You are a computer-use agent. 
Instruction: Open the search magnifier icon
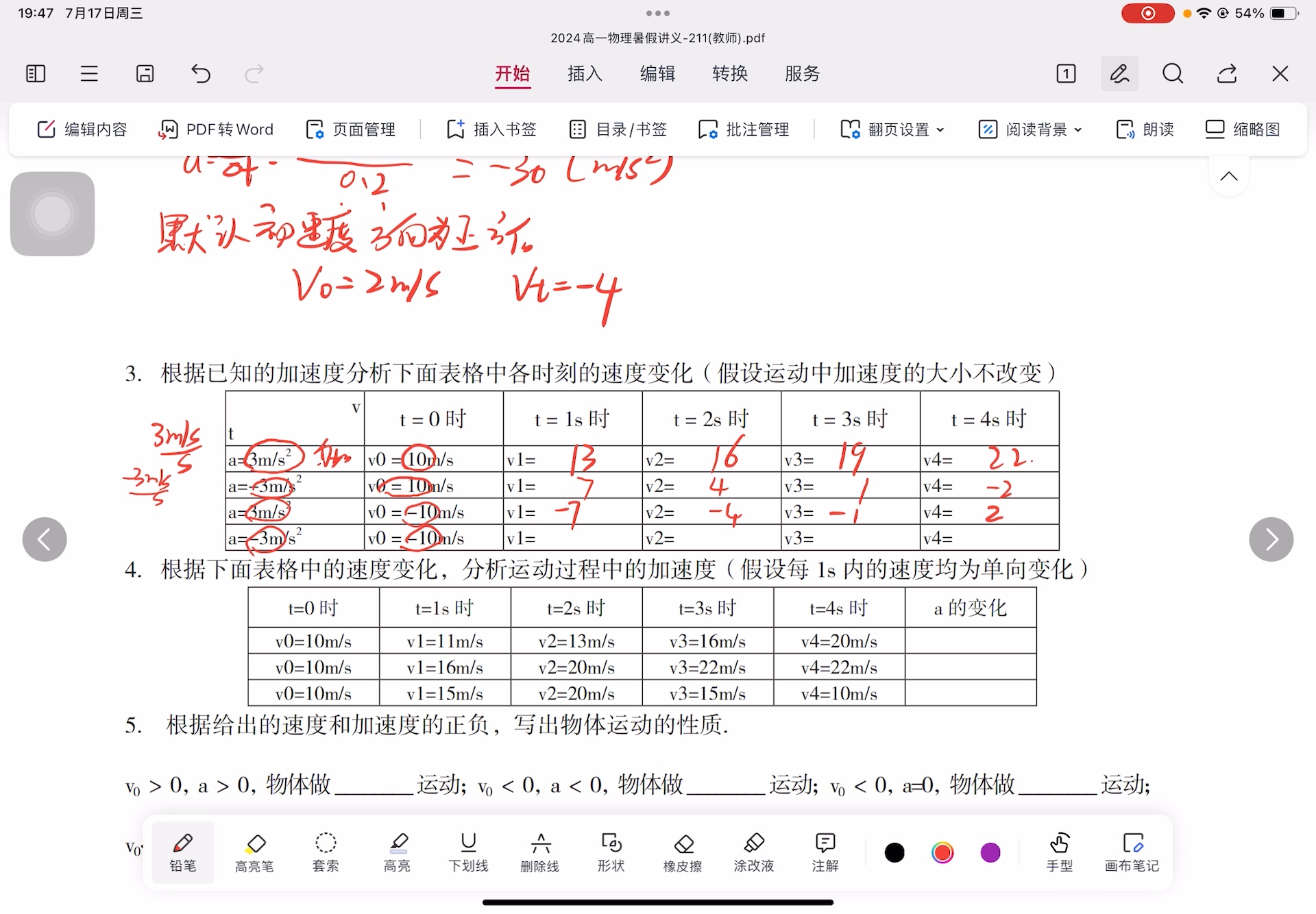pos(1173,73)
